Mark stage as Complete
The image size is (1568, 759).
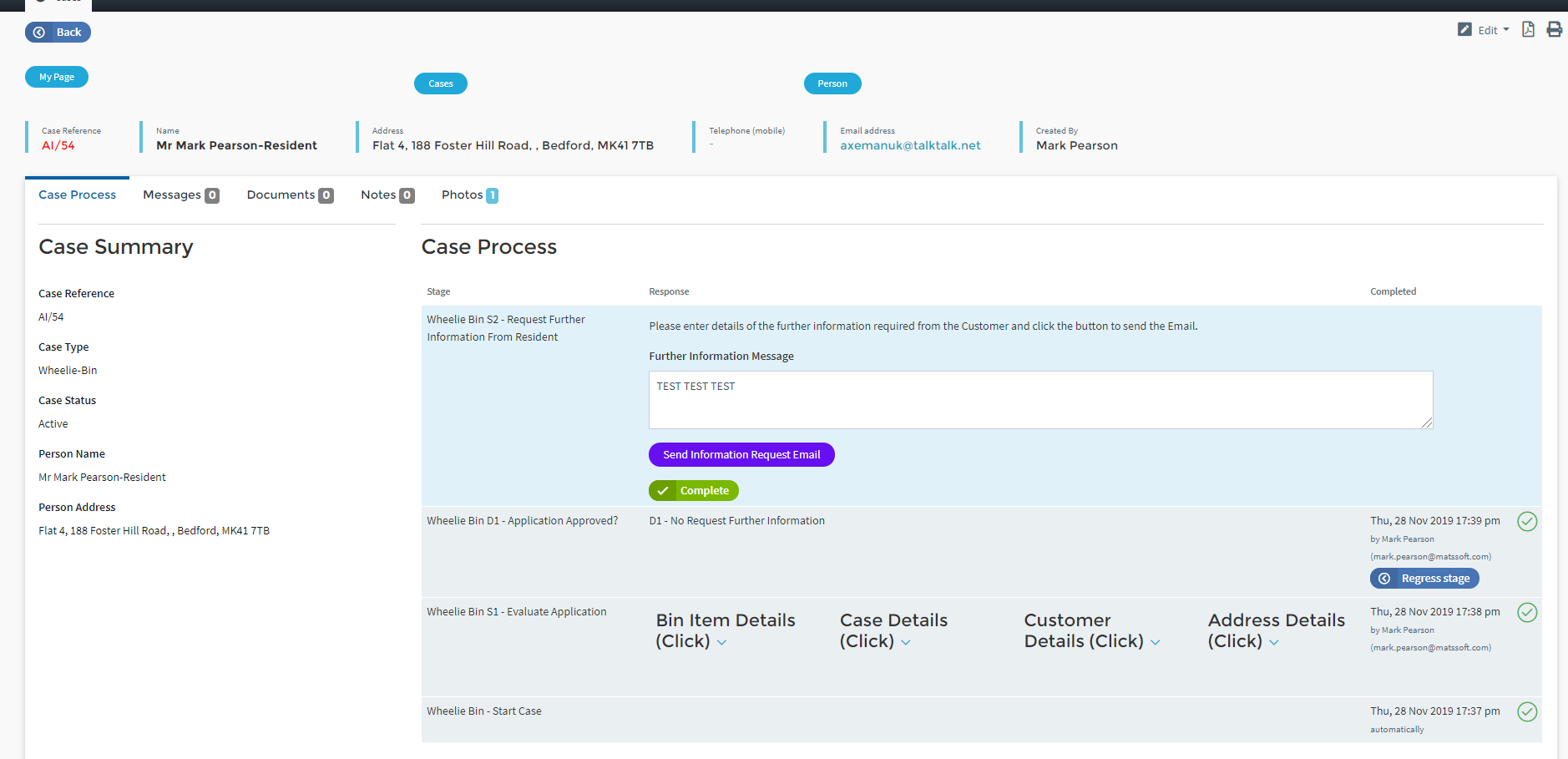[694, 491]
